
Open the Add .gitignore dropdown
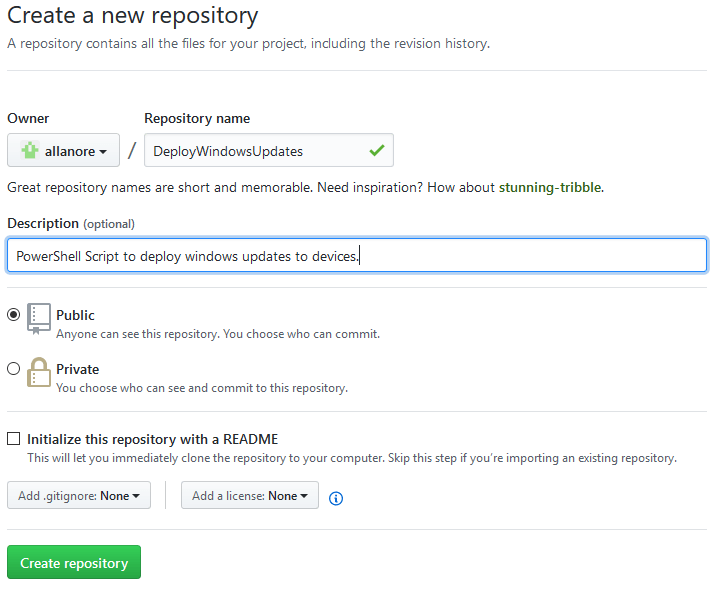79,495
